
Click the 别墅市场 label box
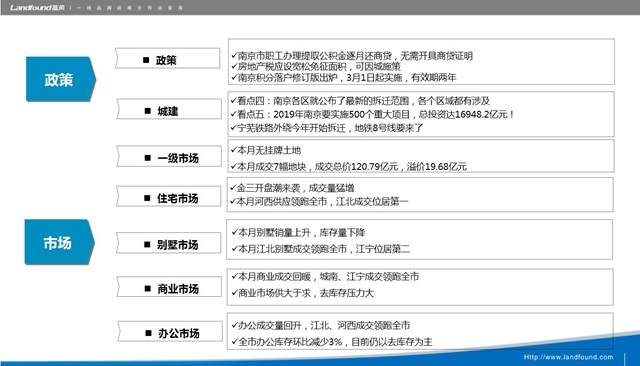click(169, 243)
